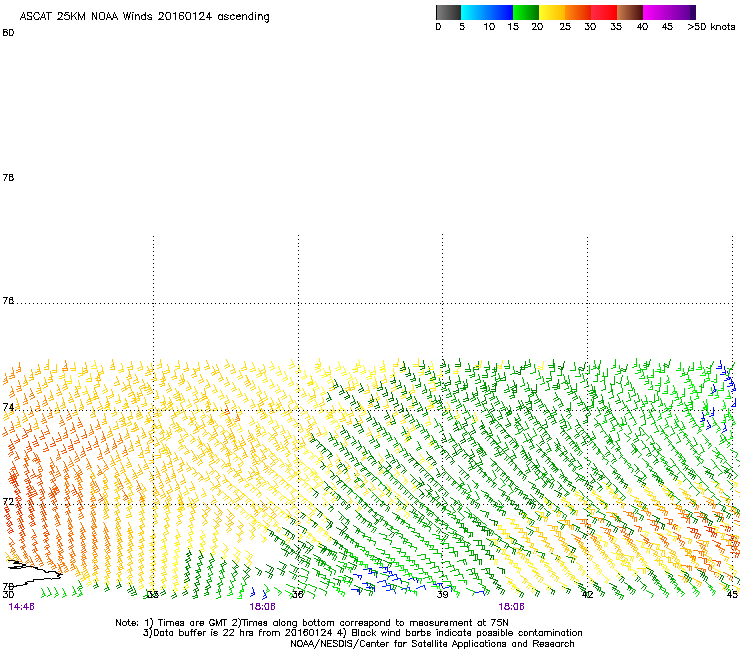Select the yellow 20-25 knots color segment
The height and width of the screenshot is (650, 740).
pos(552,12)
